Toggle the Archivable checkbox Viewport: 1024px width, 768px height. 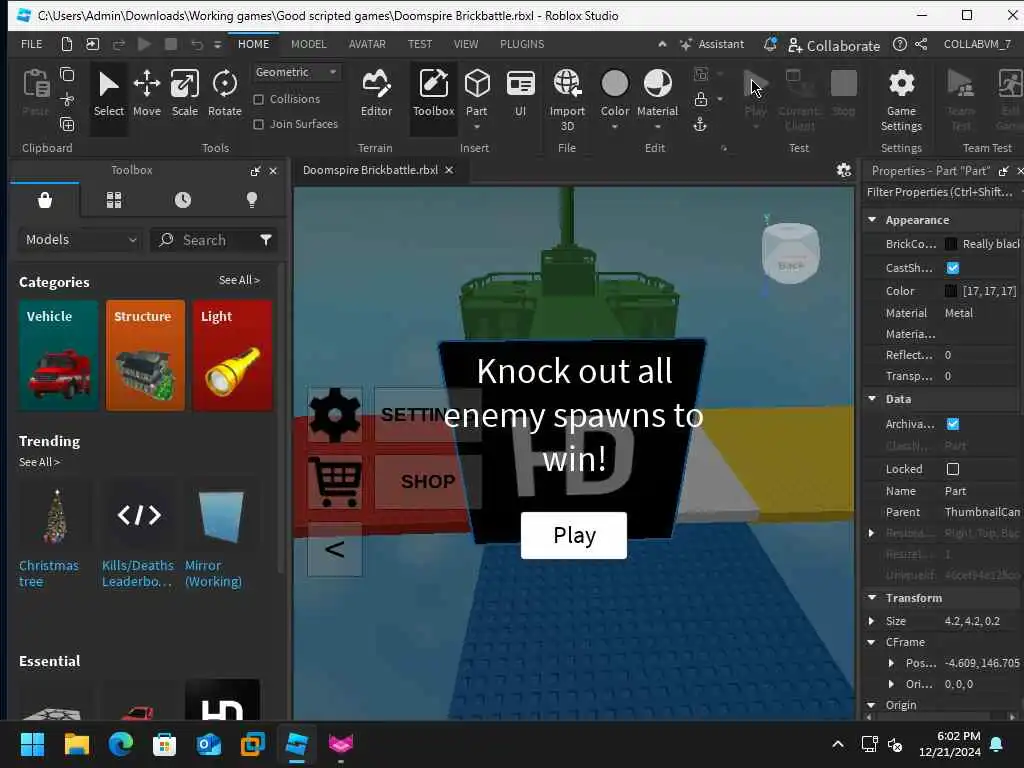953,424
